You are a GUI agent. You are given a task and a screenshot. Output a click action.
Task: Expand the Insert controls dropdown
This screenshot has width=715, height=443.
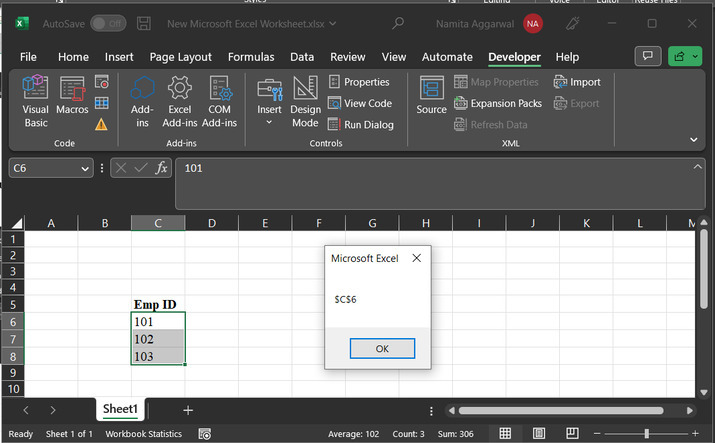click(269, 123)
